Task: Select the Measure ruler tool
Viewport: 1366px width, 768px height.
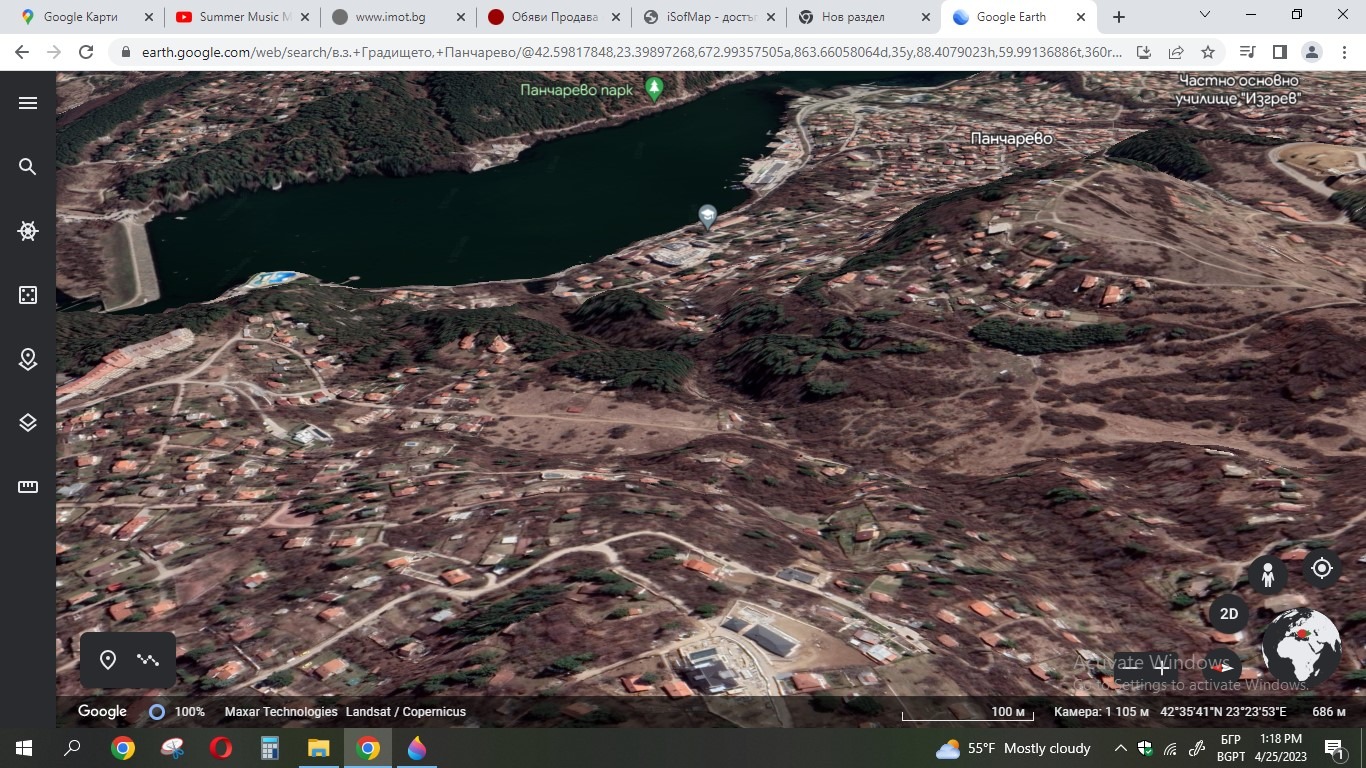Action: click(x=28, y=487)
